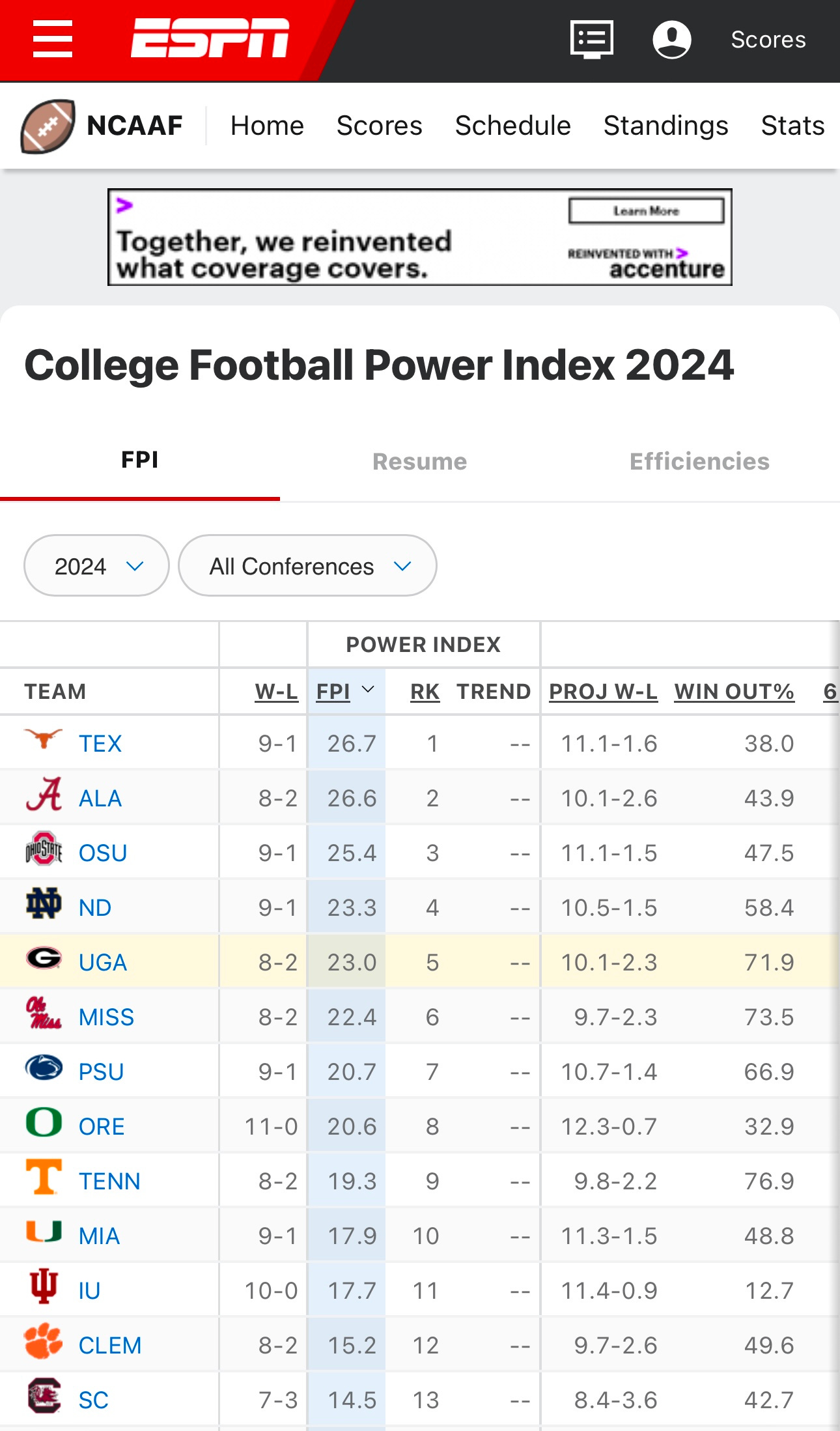The image size is (840, 1431).
Task: Open the All Conferences dropdown
Action: click(x=307, y=566)
